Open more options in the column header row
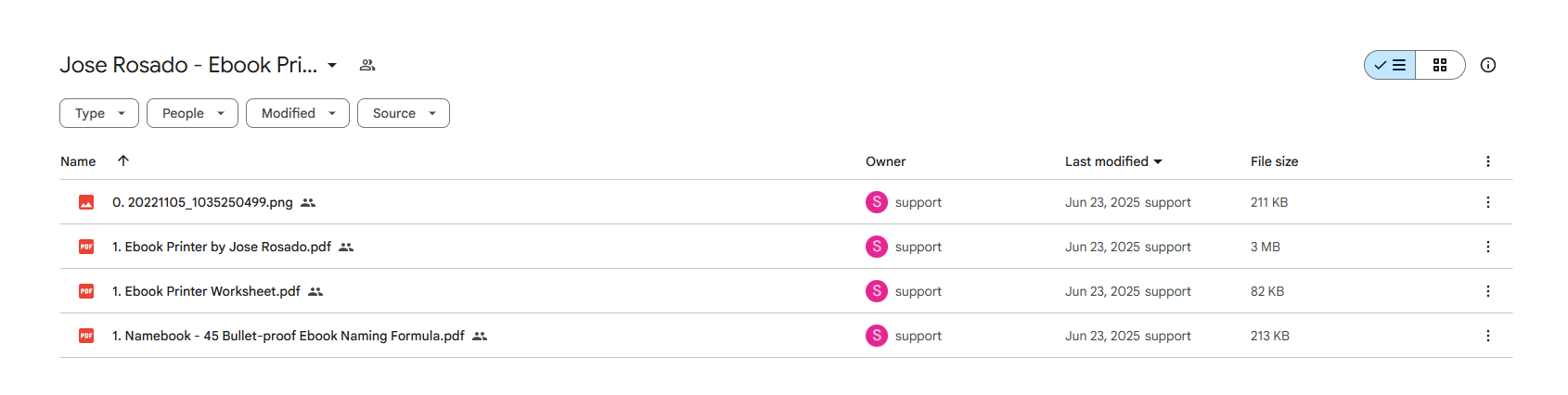This screenshot has height=395, width=1568. click(1488, 161)
